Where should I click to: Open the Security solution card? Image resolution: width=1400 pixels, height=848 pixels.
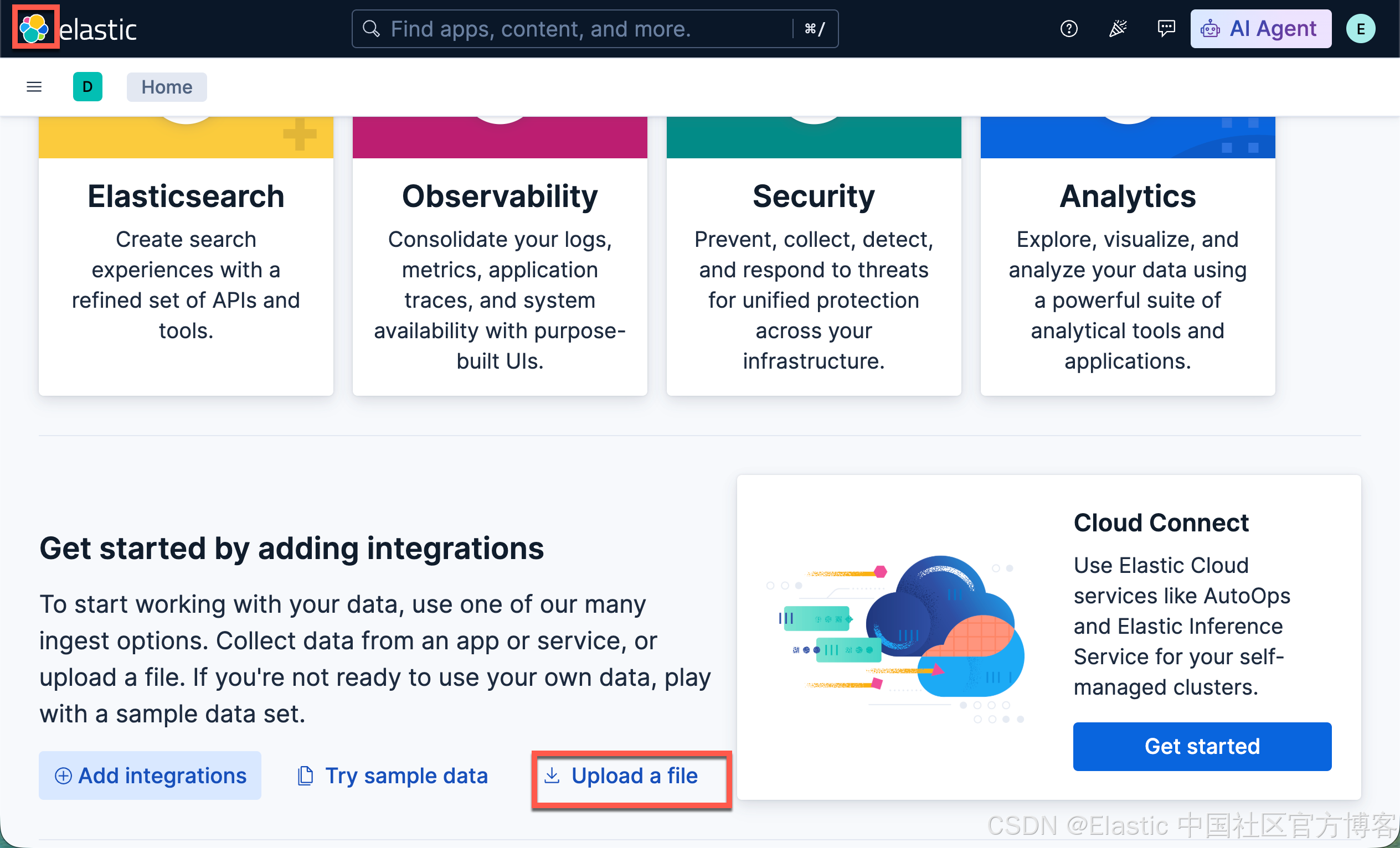click(814, 256)
